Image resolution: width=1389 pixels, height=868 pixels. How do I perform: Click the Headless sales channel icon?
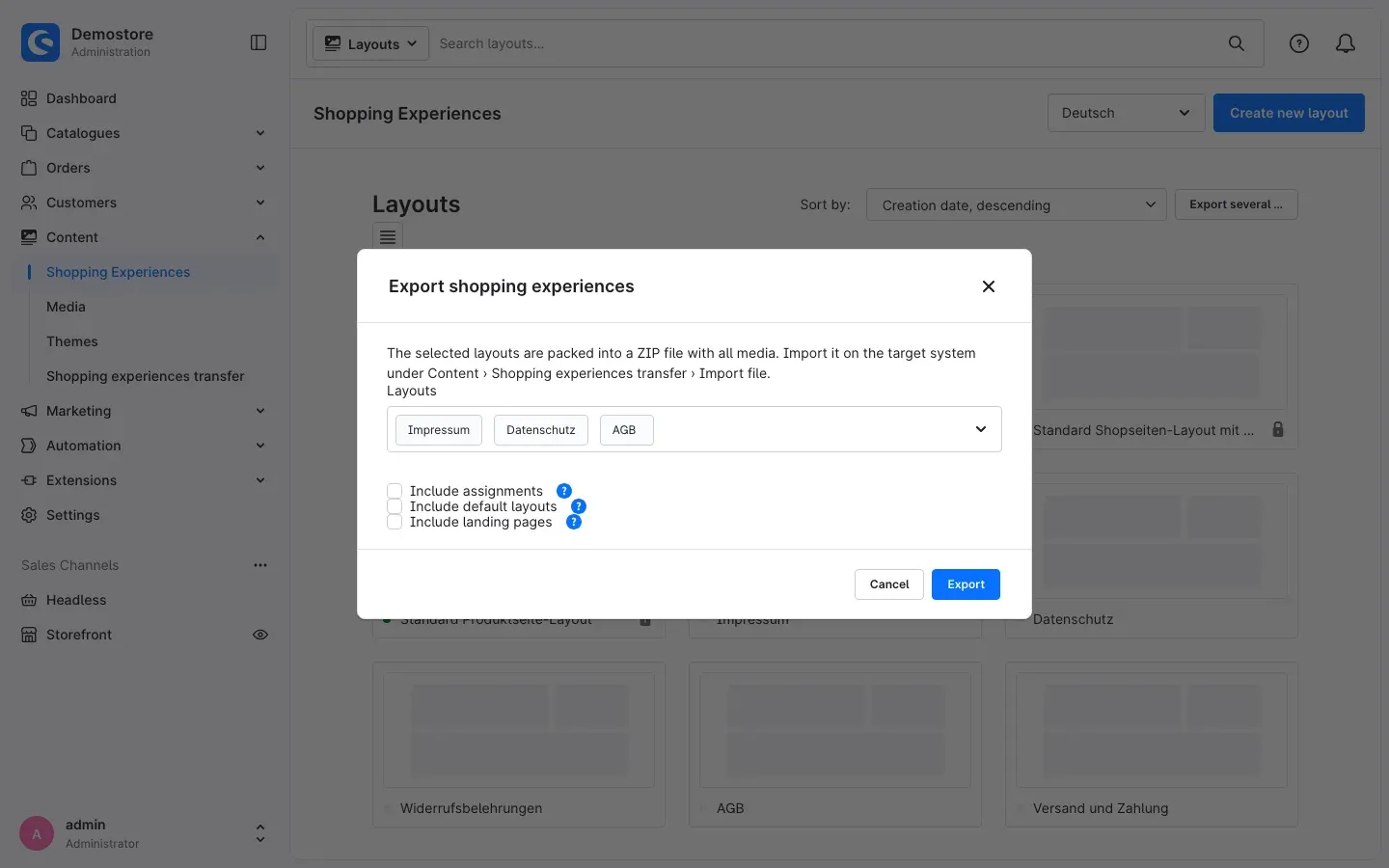[x=29, y=600]
